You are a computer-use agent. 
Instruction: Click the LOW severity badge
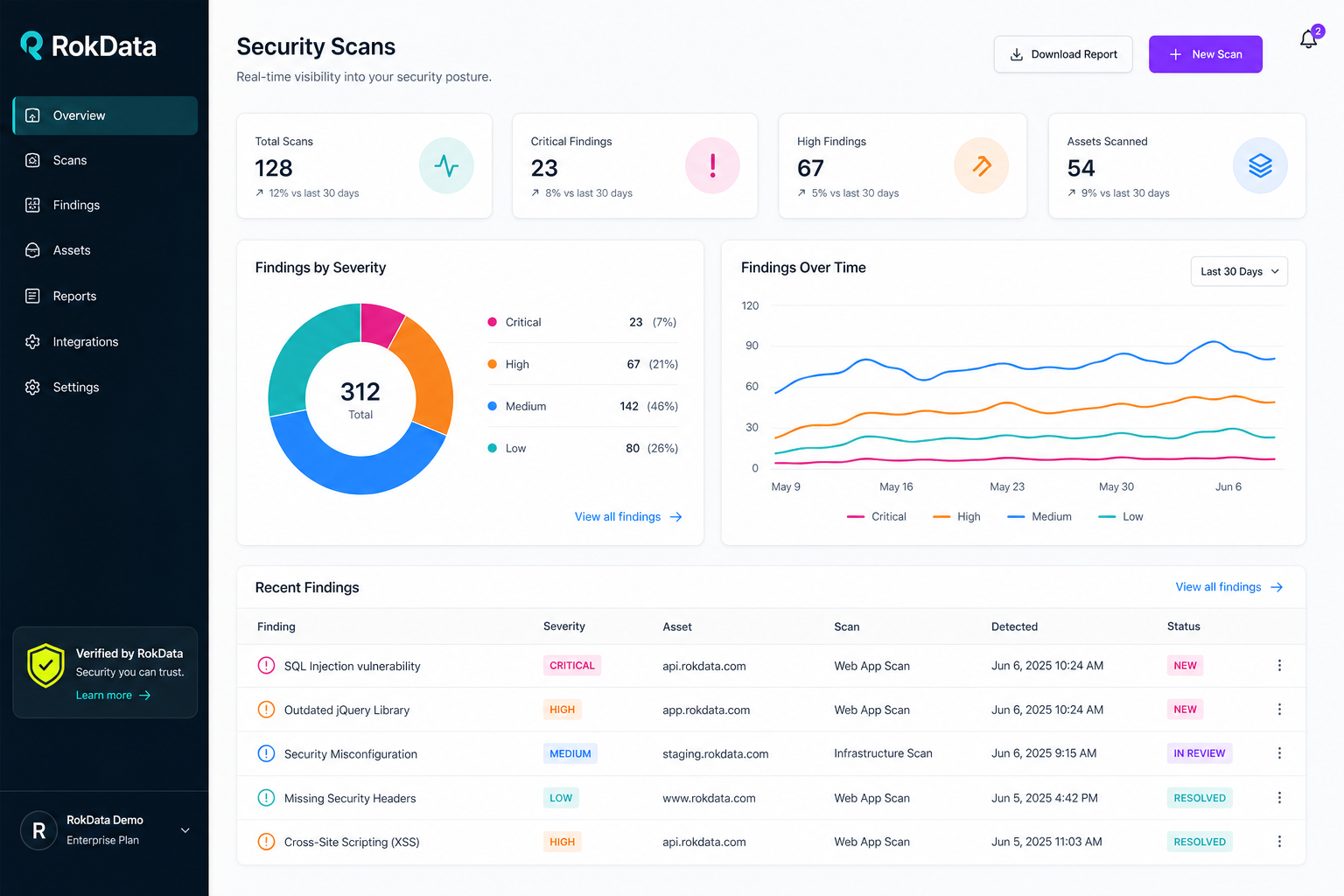coord(561,798)
